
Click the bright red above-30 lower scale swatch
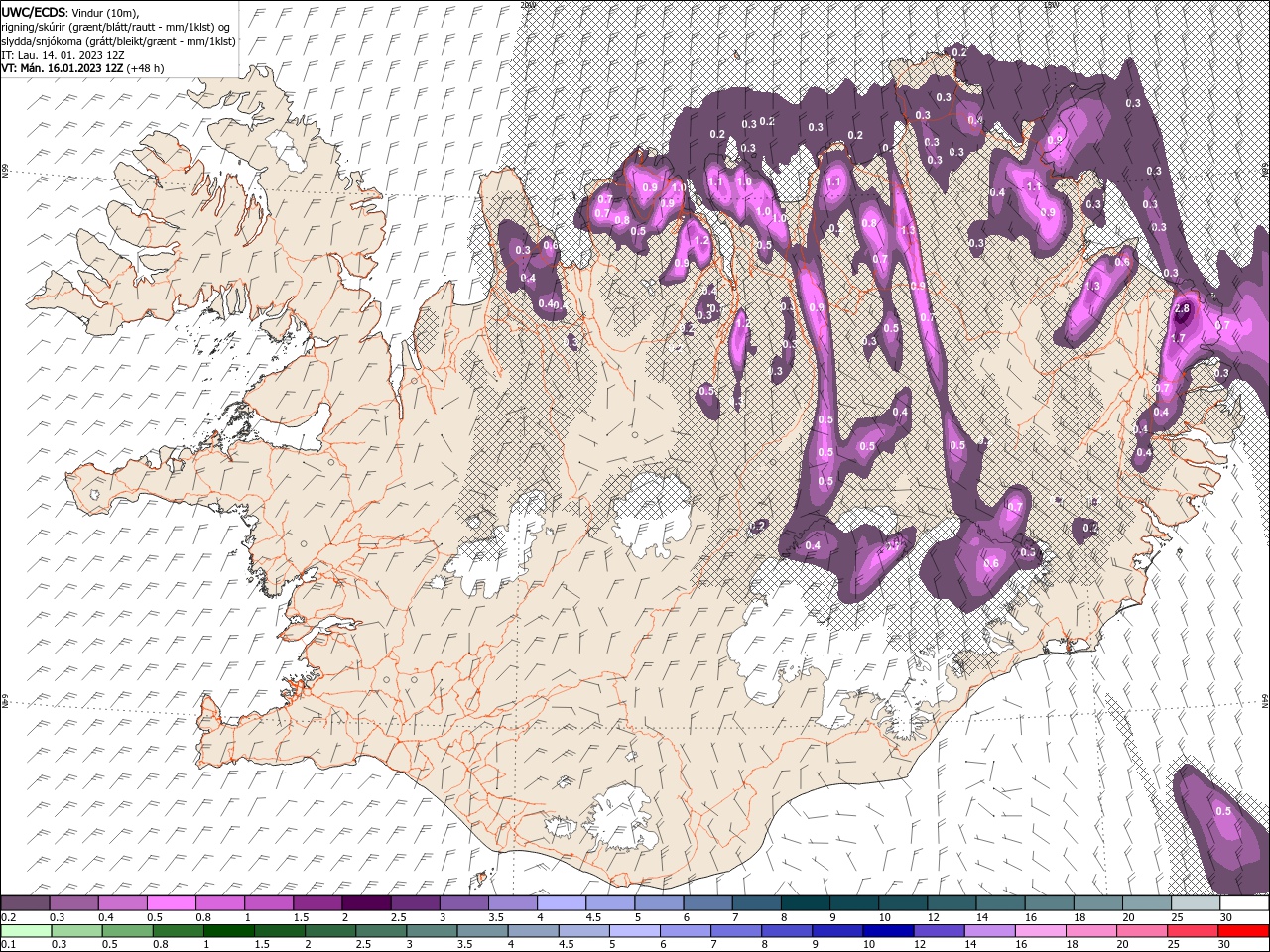coord(1243,931)
